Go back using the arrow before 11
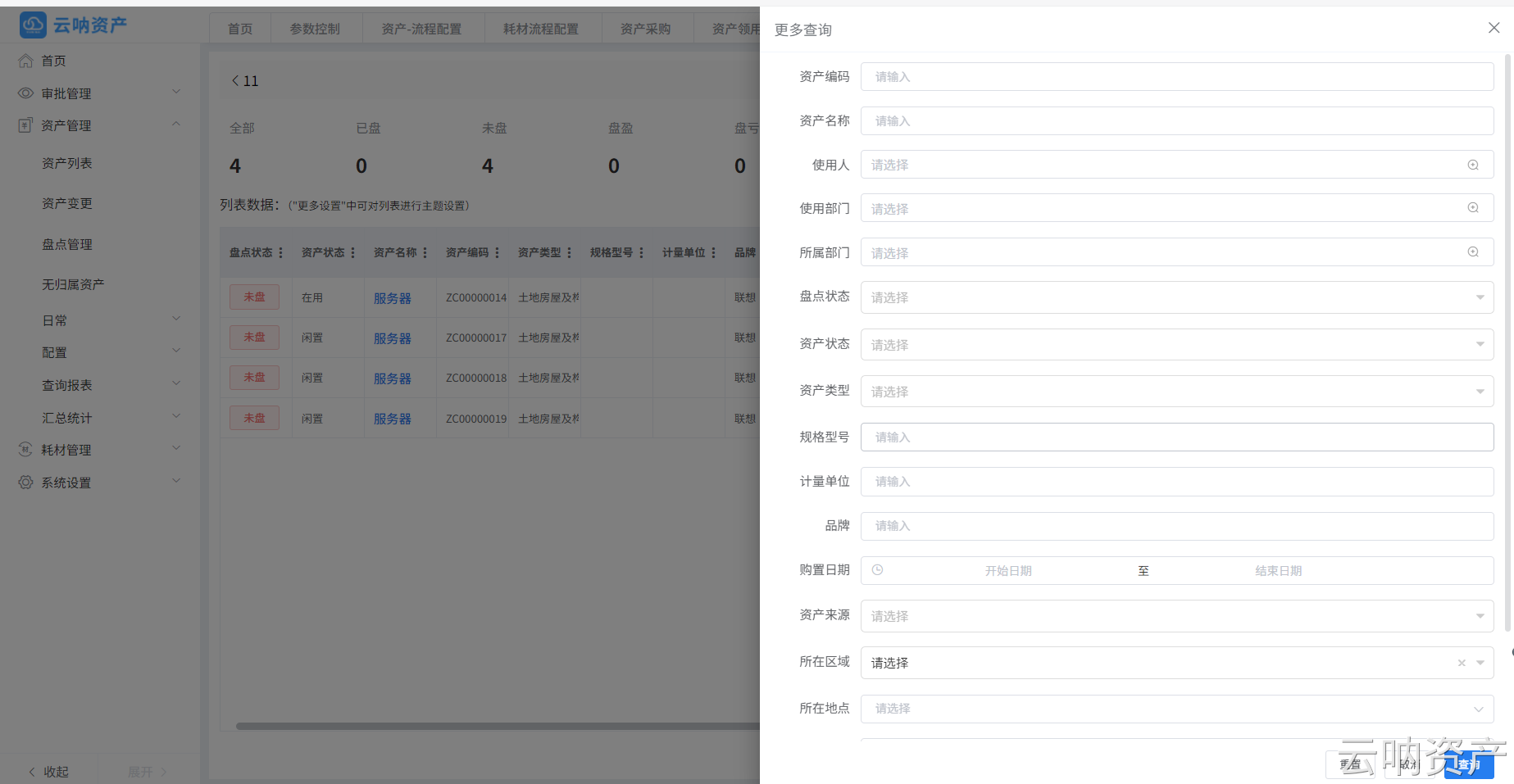Image resolution: width=1514 pixels, height=784 pixels. [x=235, y=80]
